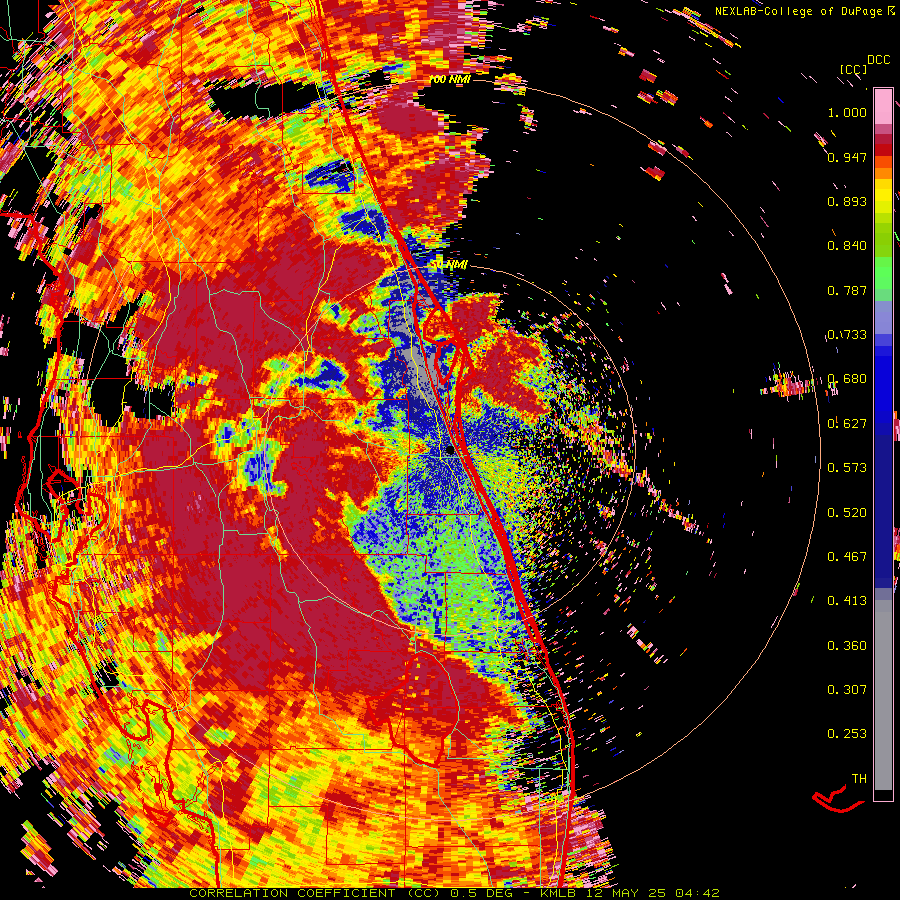Select the 0.573 scale value

[847, 468]
